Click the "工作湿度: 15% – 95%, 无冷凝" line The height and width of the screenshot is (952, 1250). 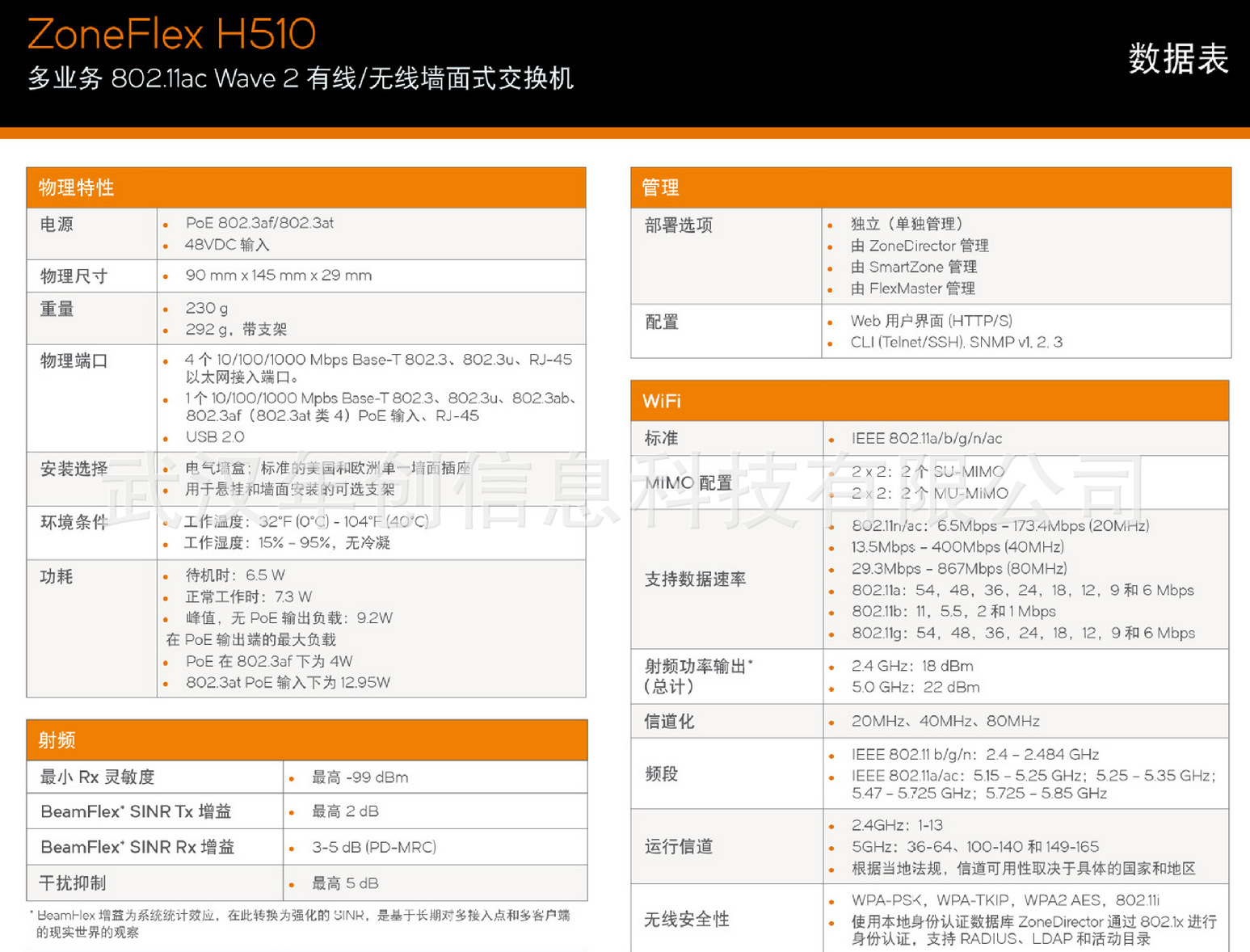(287, 543)
